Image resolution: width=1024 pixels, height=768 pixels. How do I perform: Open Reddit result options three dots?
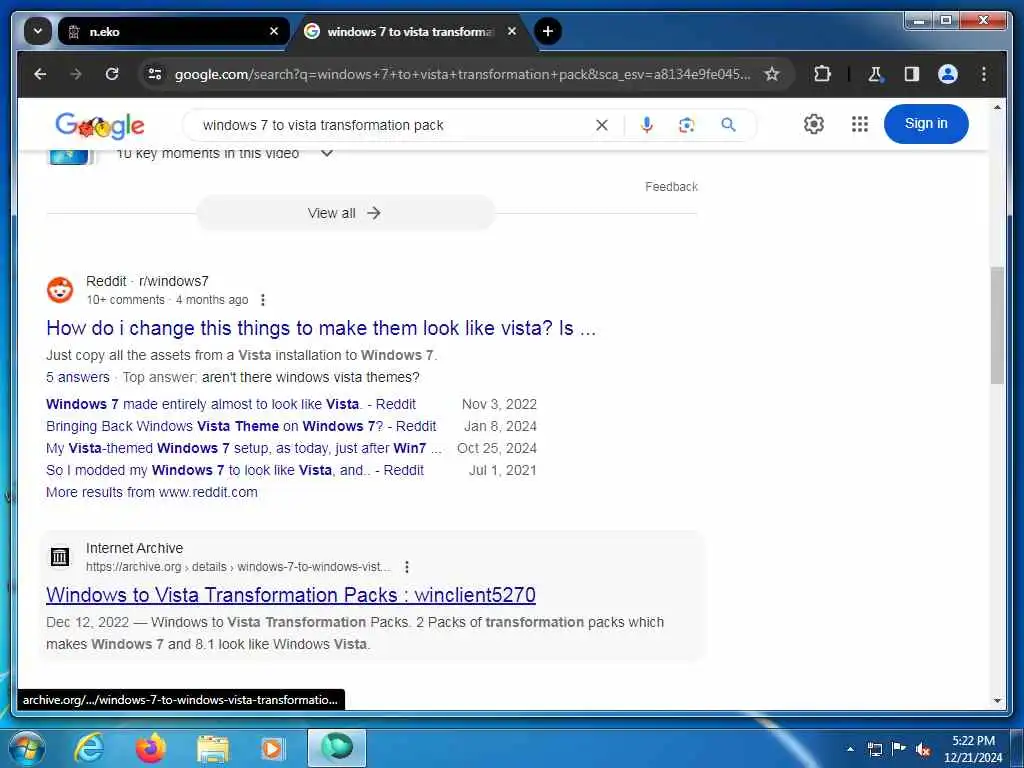(x=263, y=300)
